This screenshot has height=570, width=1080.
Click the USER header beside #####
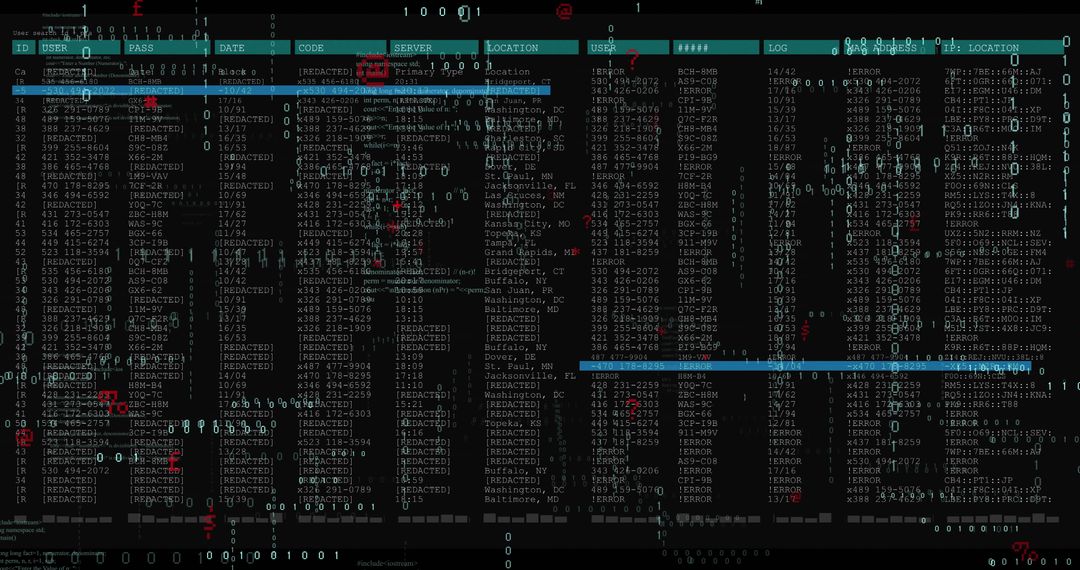[628, 48]
